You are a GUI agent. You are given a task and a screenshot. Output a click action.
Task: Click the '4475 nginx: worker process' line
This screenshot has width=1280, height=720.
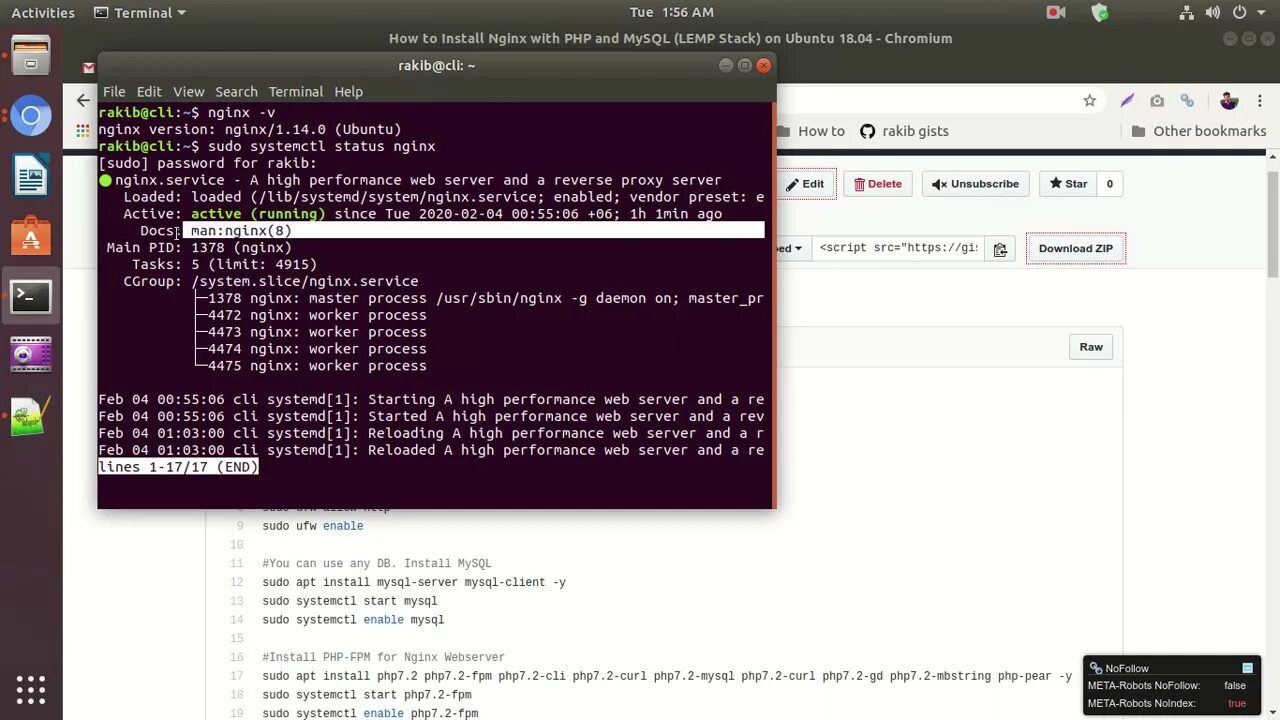pos(317,366)
